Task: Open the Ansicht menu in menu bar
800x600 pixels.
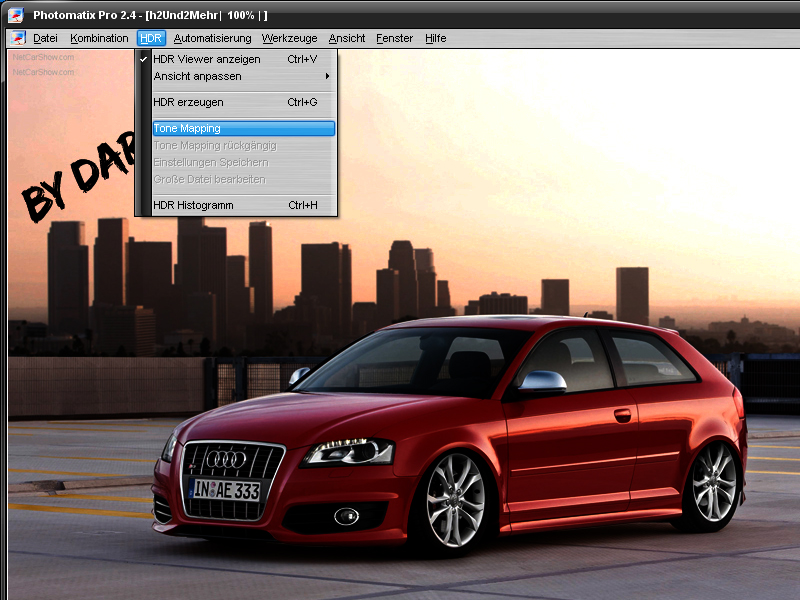Action: tap(347, 38)
